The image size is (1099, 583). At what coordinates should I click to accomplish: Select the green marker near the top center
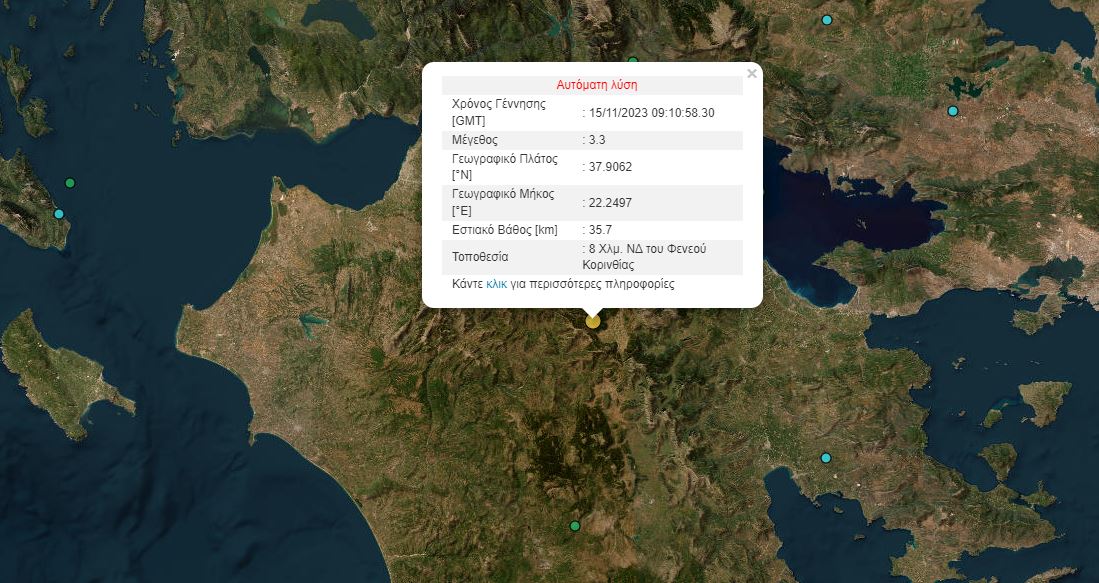(634, 59)
